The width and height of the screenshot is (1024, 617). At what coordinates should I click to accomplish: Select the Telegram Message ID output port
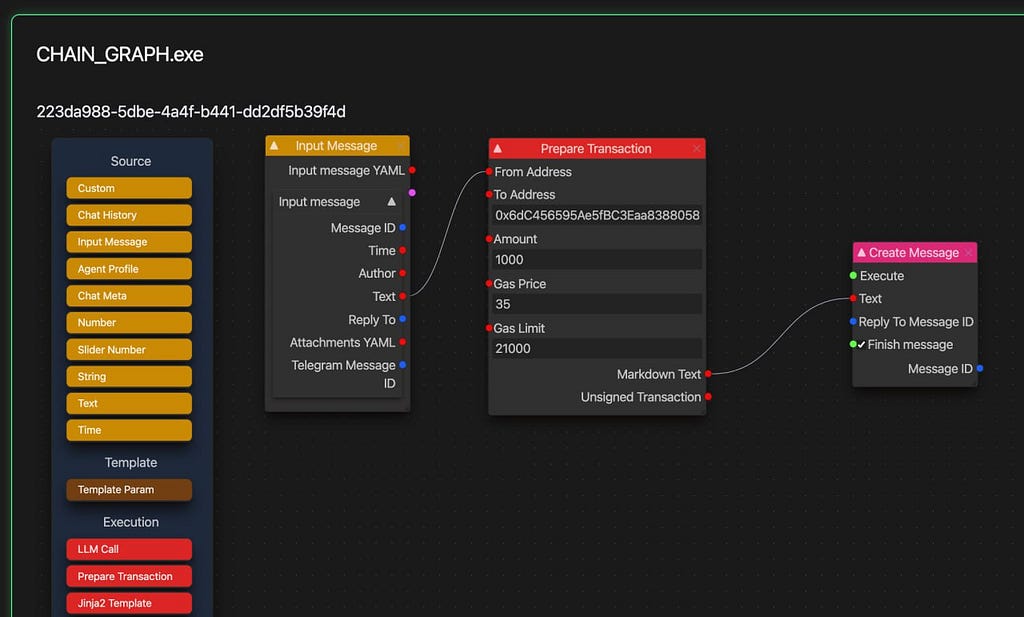tap(403, 365)
